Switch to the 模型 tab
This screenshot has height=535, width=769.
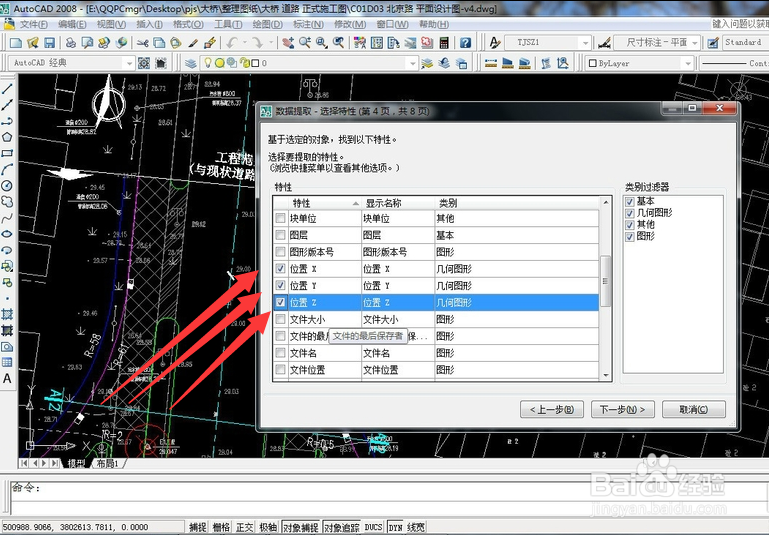click(x=76, y=463)
